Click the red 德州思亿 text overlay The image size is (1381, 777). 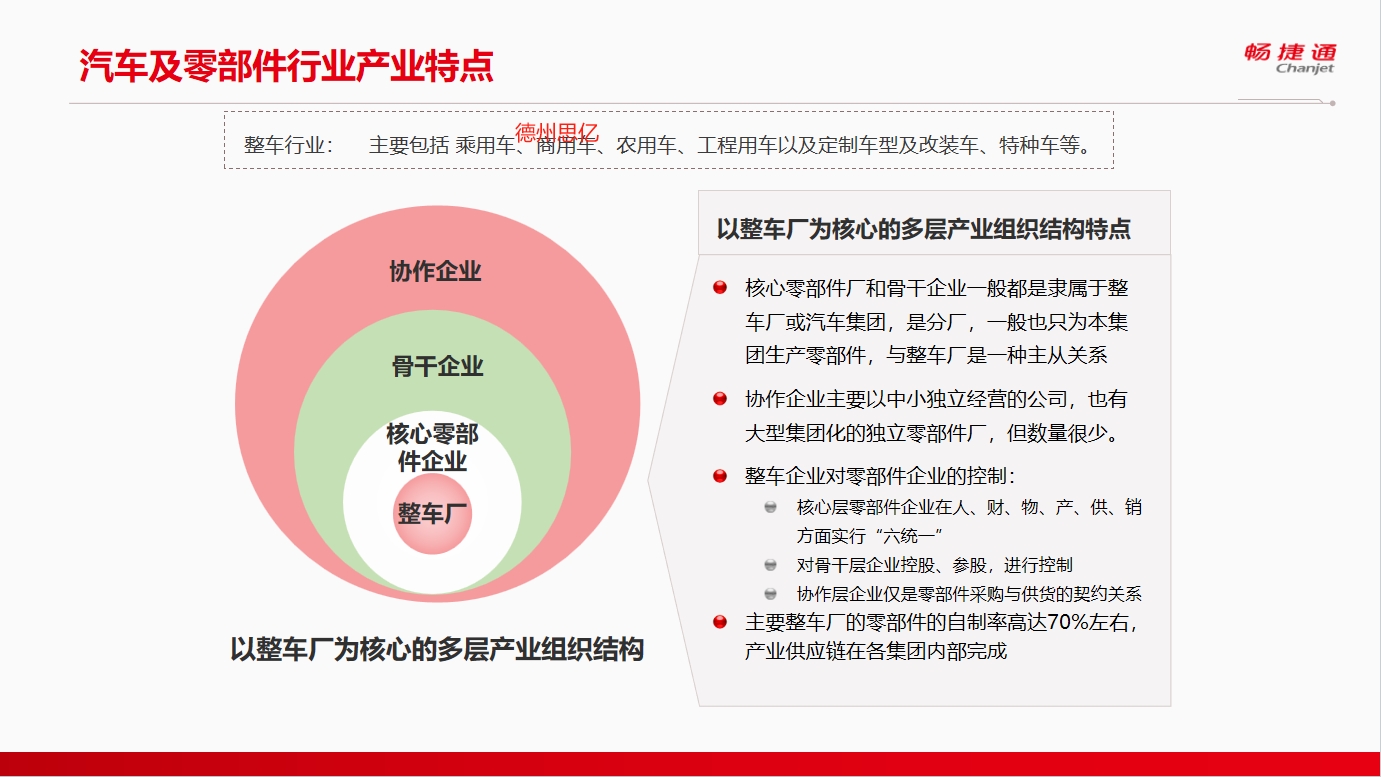click(556, 133)
